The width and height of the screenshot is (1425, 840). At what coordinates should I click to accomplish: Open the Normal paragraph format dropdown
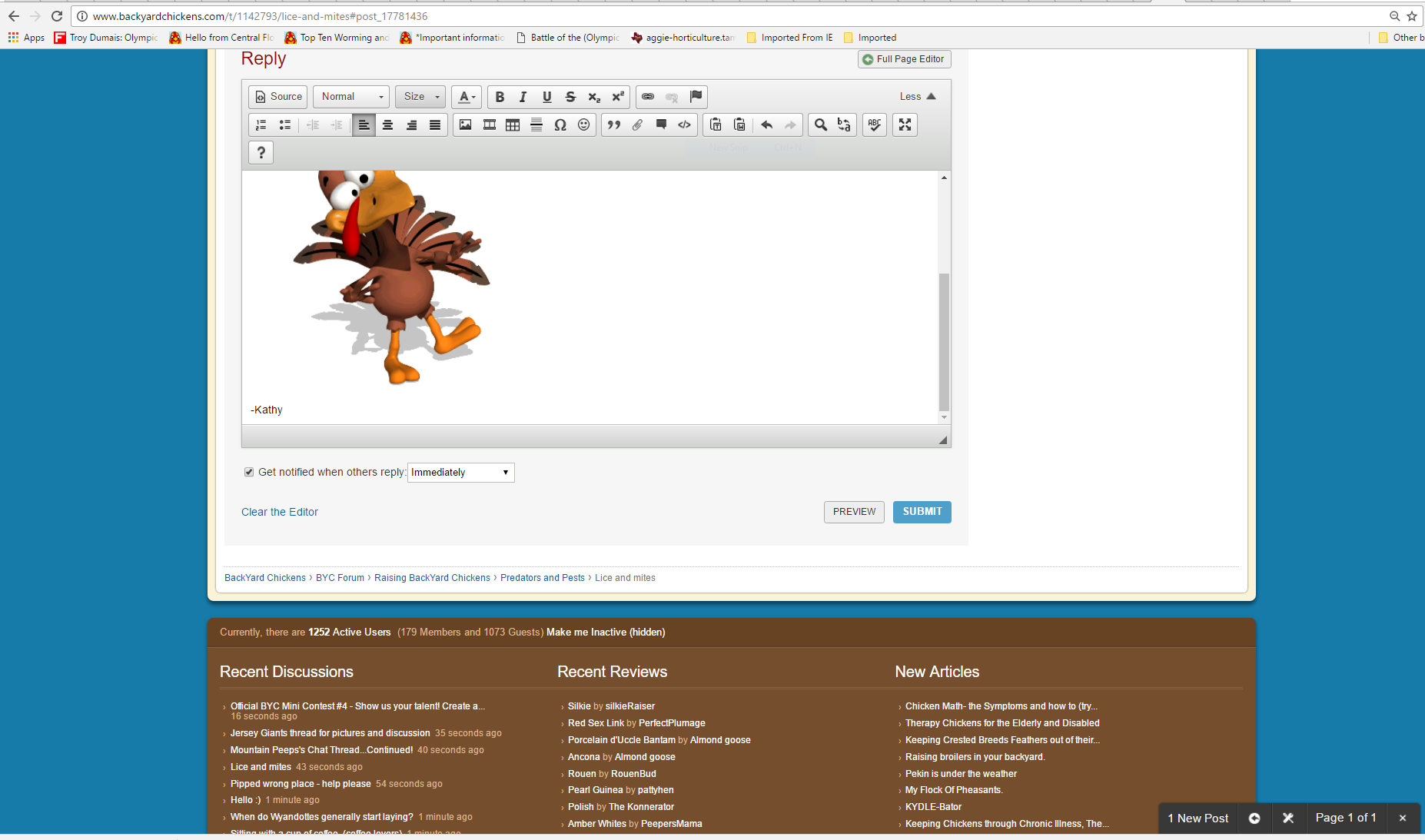[x=351, y=97]
